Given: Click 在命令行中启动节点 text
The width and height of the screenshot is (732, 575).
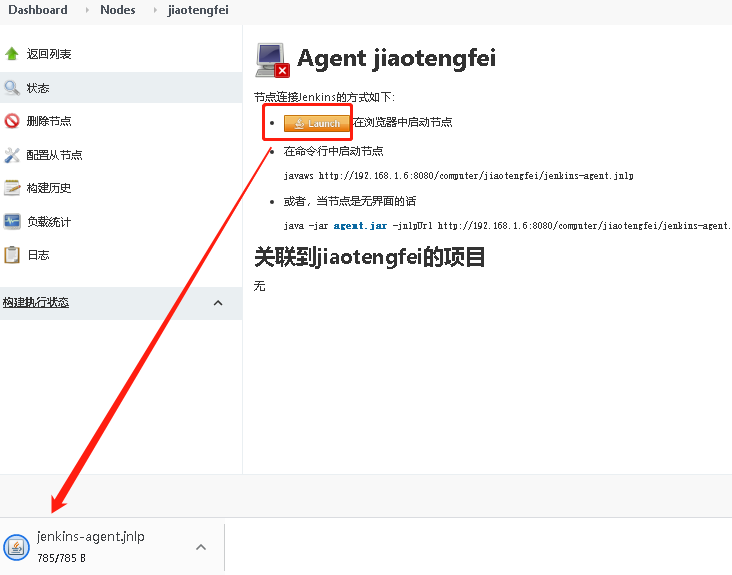Looking at the screenshot, I should coord(333,151).
